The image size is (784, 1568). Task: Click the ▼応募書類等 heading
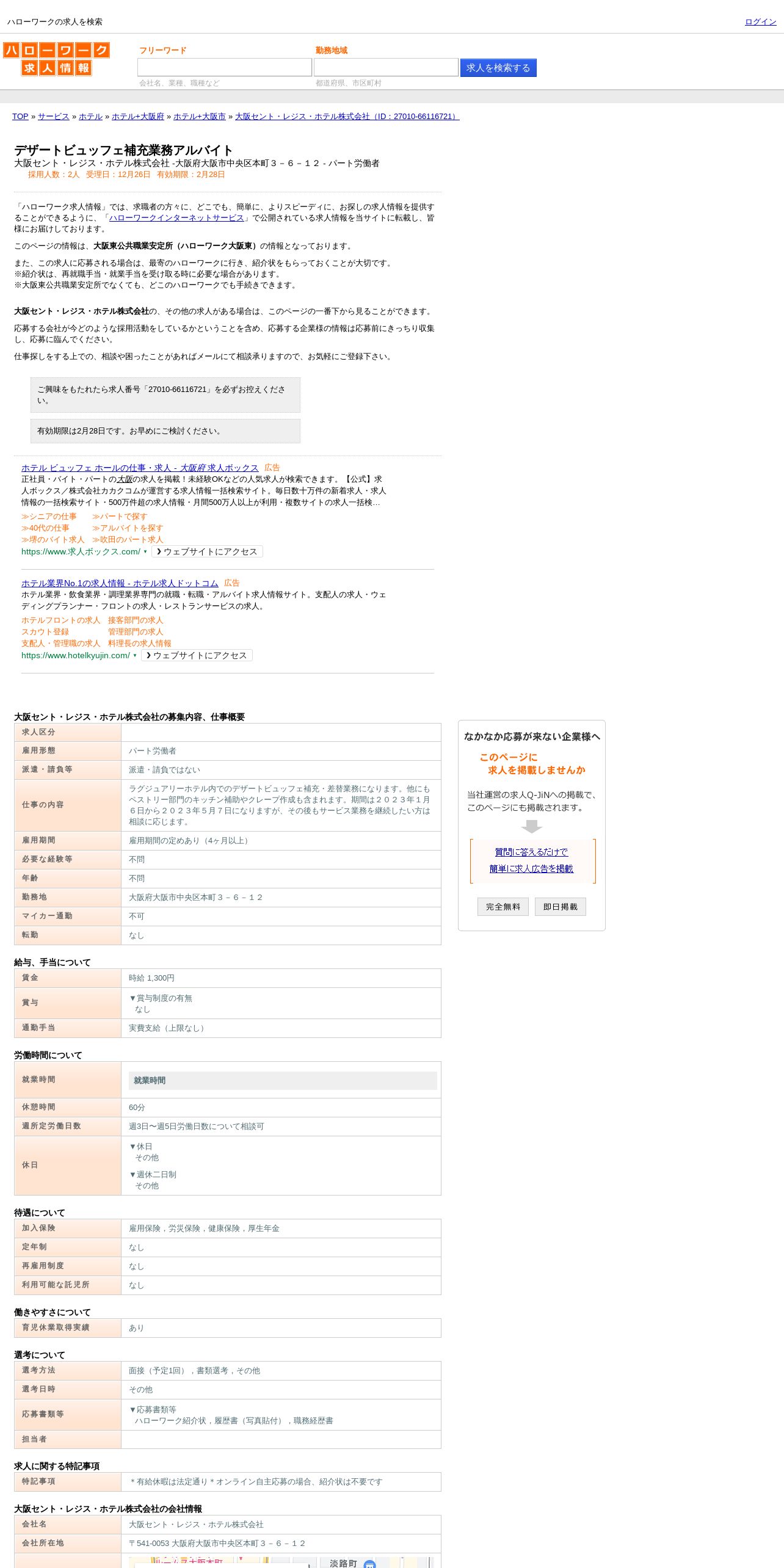point(153,1410)
